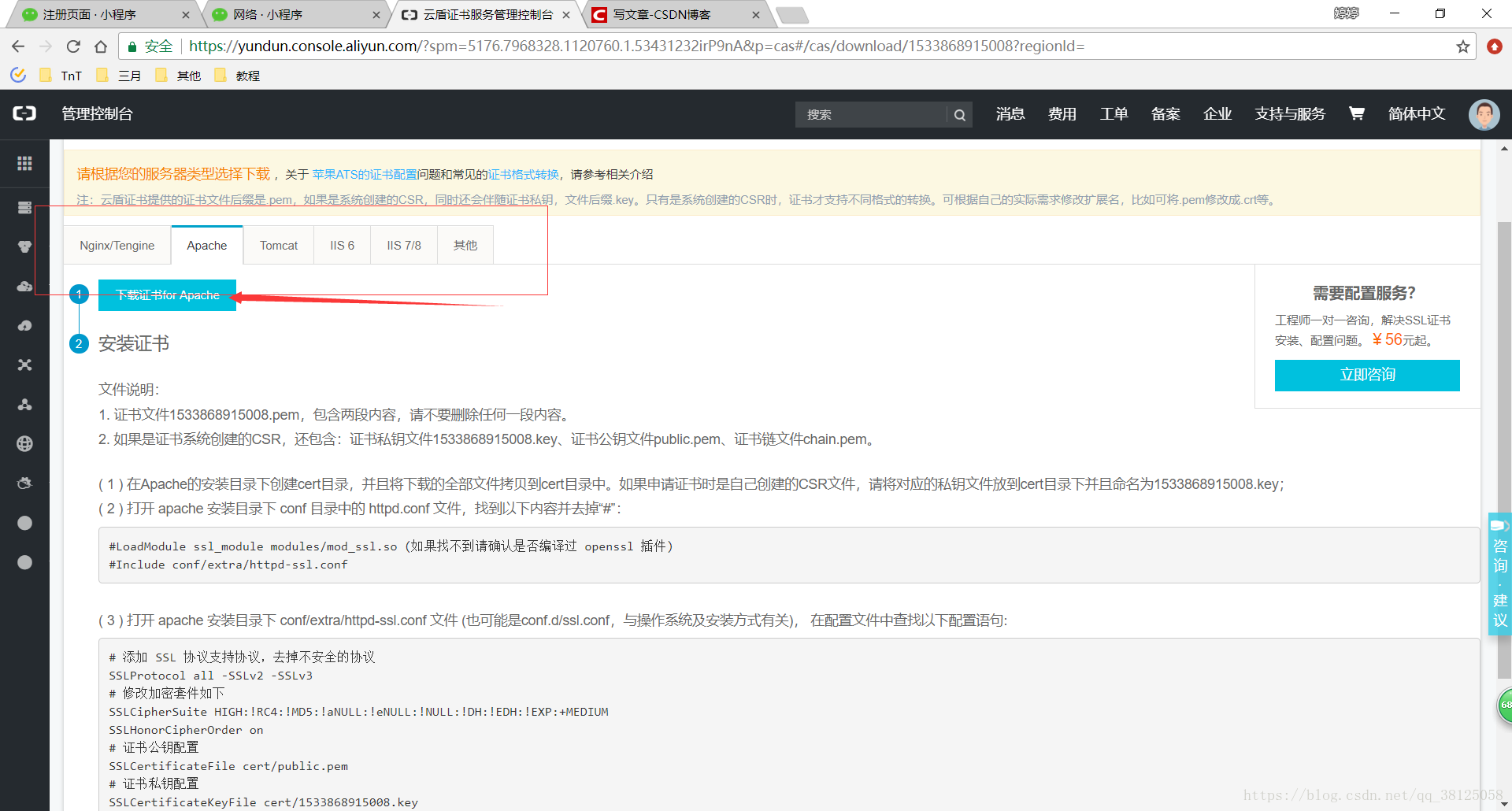Open the 简体中文 language selector
Viewport: 1512px width, 811px height.
point(1417,114)
